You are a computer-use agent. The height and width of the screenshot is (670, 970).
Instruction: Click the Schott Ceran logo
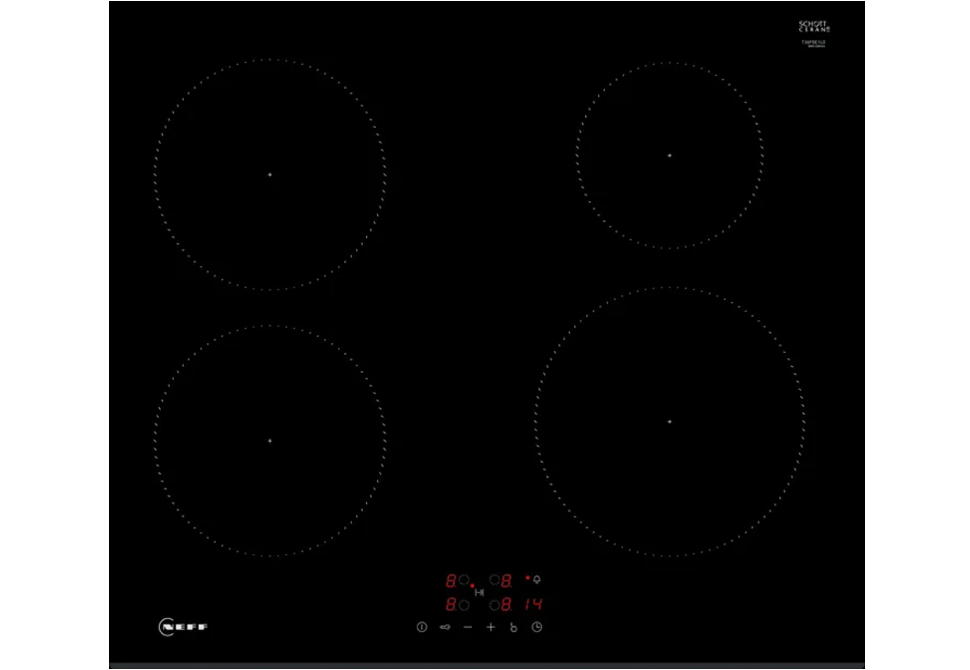pyautogui.click(x=813, y=27)
